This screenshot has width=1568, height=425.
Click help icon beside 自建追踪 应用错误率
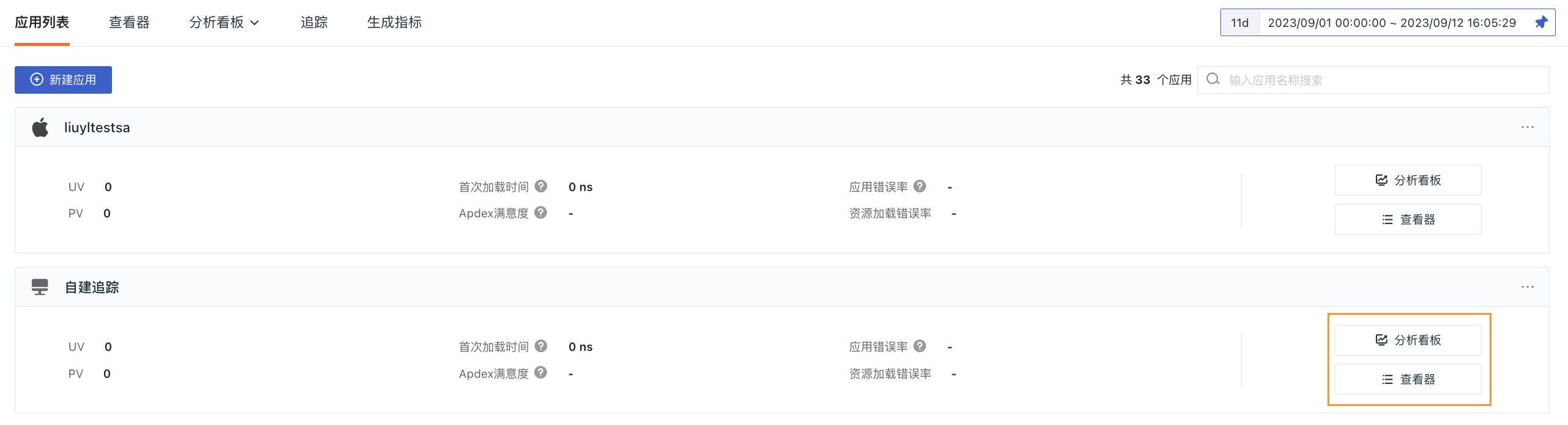920,346
